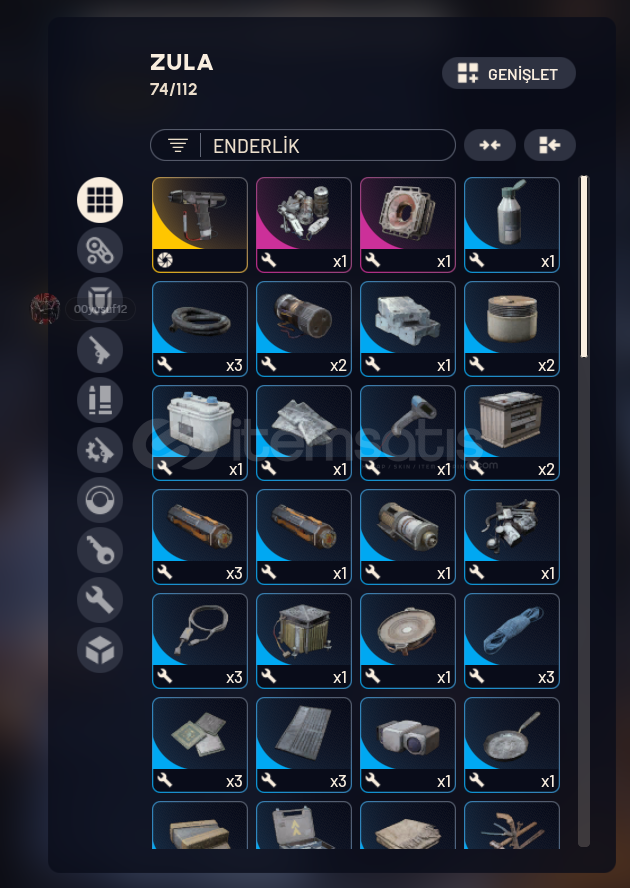
Task: Click the sort lines filter icon
Action: pyautogui.click(x=178, y=146)
